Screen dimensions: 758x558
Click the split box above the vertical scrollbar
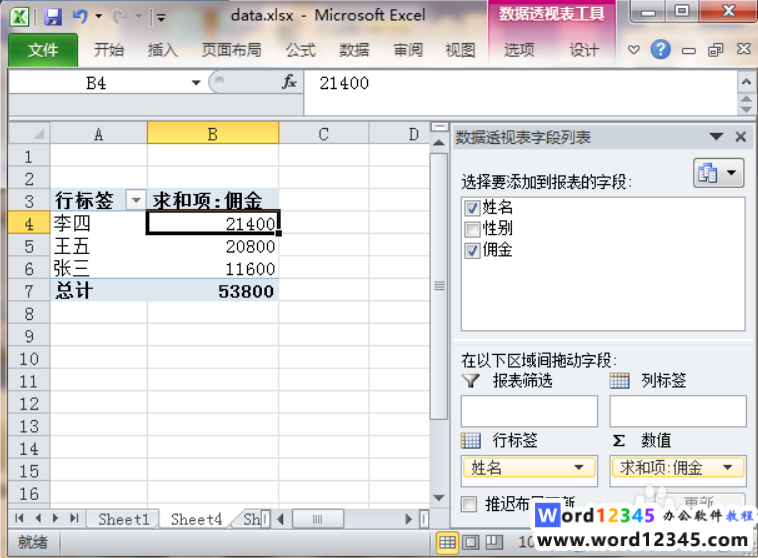439,127
